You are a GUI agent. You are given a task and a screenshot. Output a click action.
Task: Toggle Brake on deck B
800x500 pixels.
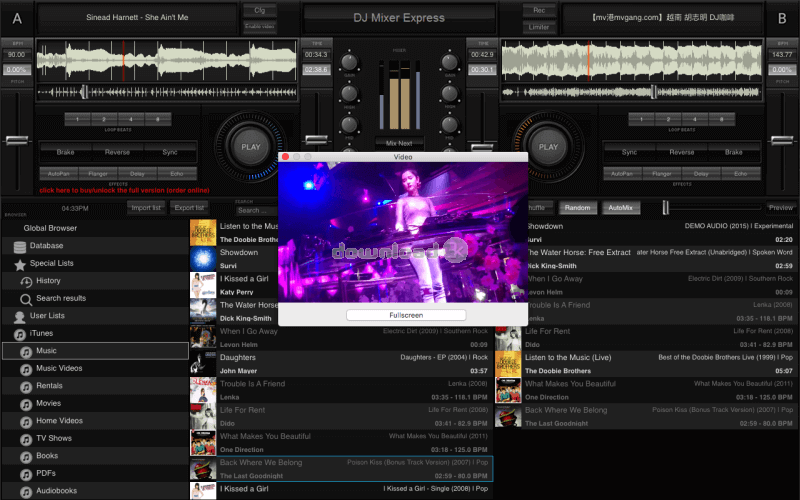(734, 152)
